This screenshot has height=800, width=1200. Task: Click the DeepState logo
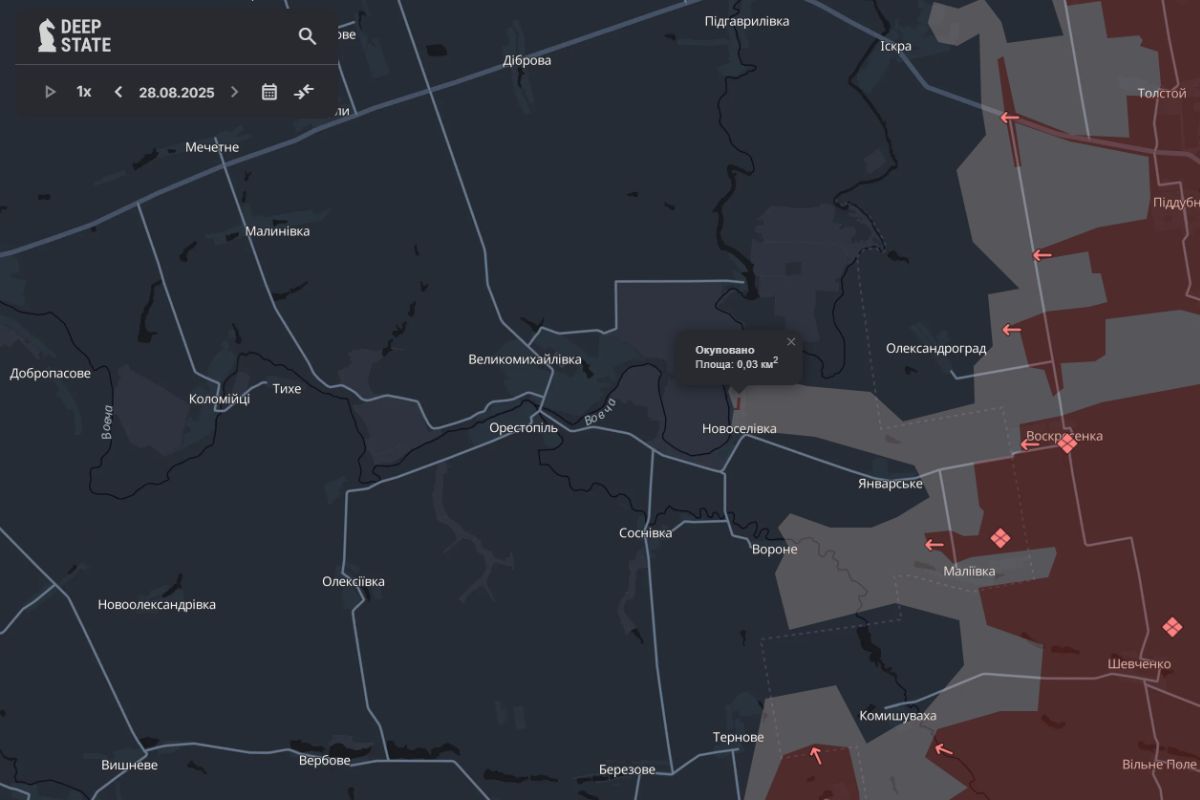click(x=75, y=36)
